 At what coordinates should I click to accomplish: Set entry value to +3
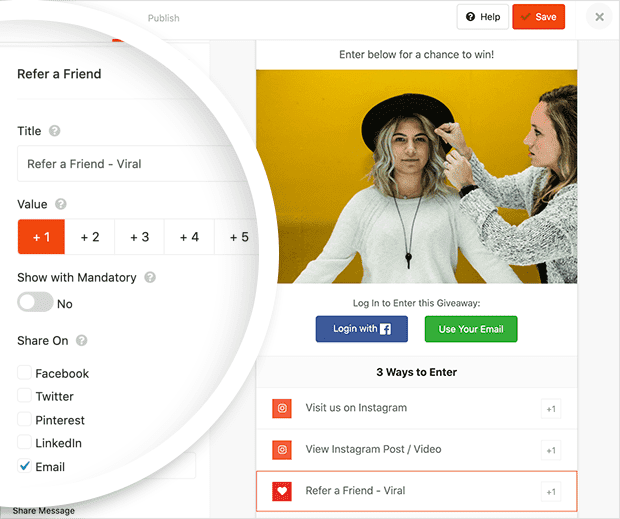[x=140, y=237]
